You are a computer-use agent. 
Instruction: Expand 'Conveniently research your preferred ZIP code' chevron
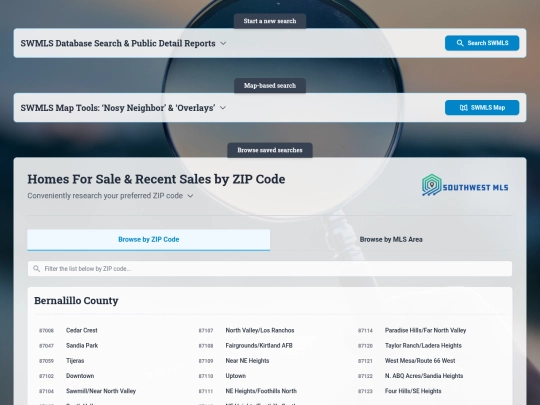(x=190, y=196)
